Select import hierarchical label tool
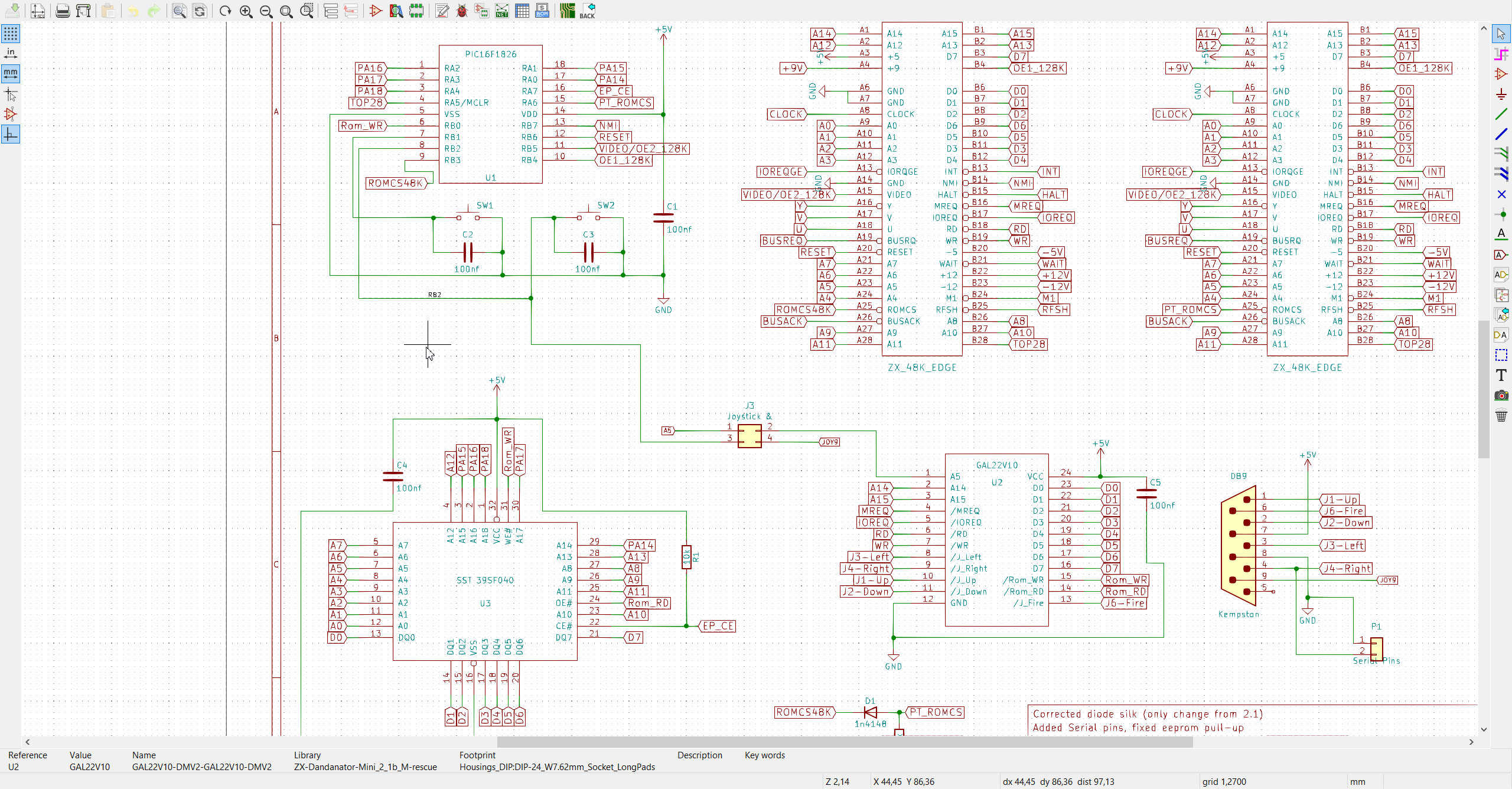 point(1501,315)
